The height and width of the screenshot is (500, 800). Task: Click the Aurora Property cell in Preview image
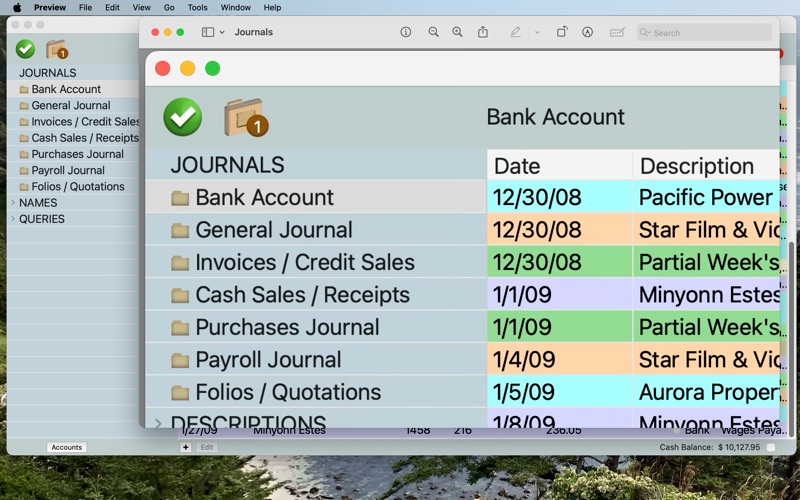(x=706, y=392)
